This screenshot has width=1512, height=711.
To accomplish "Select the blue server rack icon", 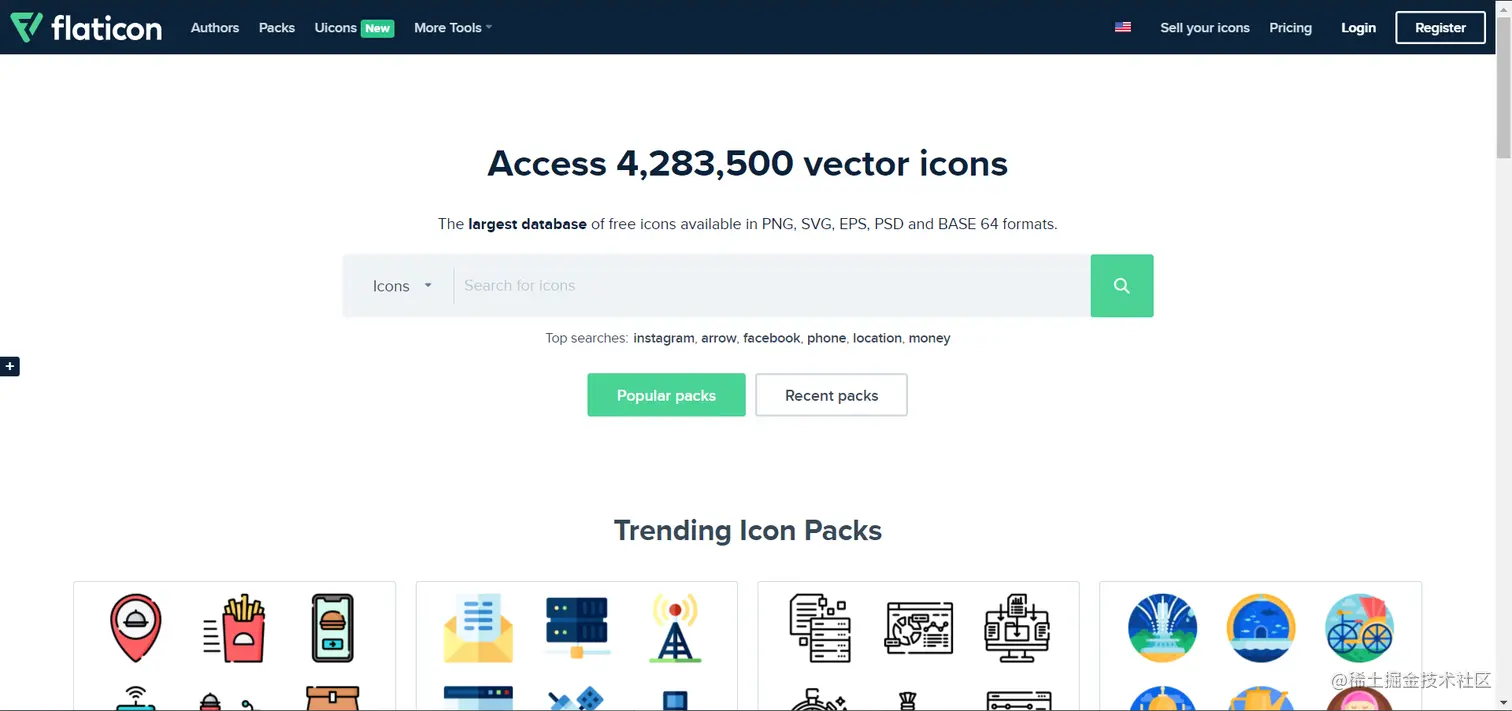I will coord(577,627).
